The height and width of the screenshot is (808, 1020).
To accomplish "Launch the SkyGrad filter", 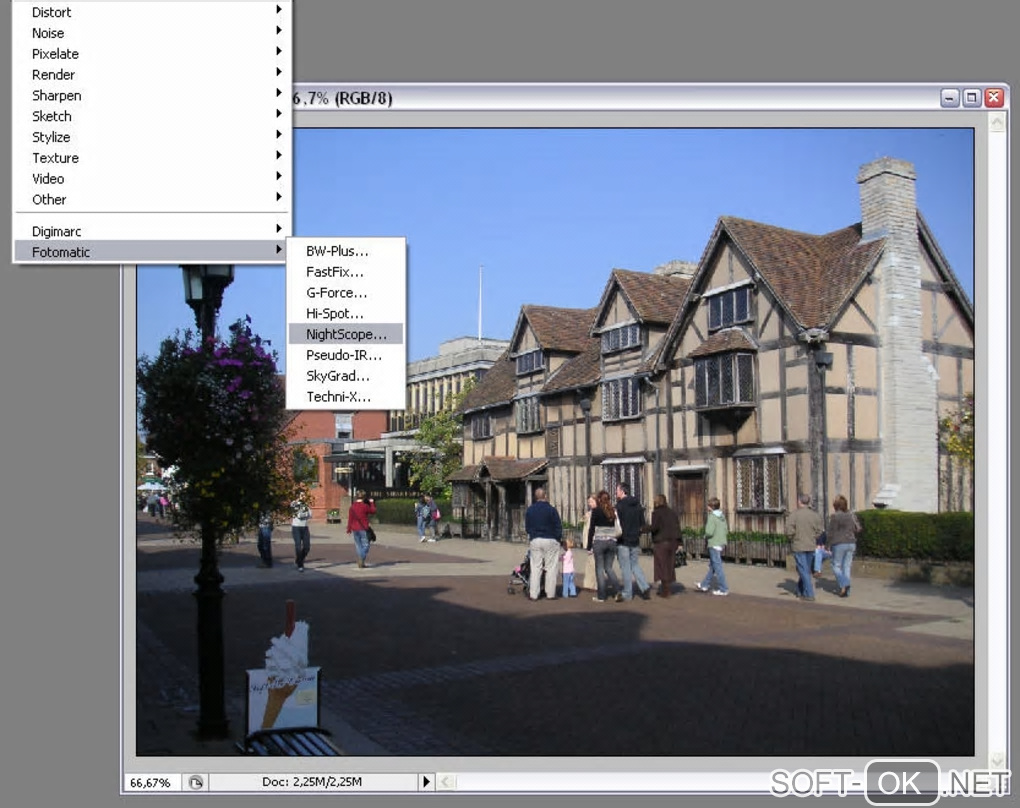I will (x=345, y=376).
